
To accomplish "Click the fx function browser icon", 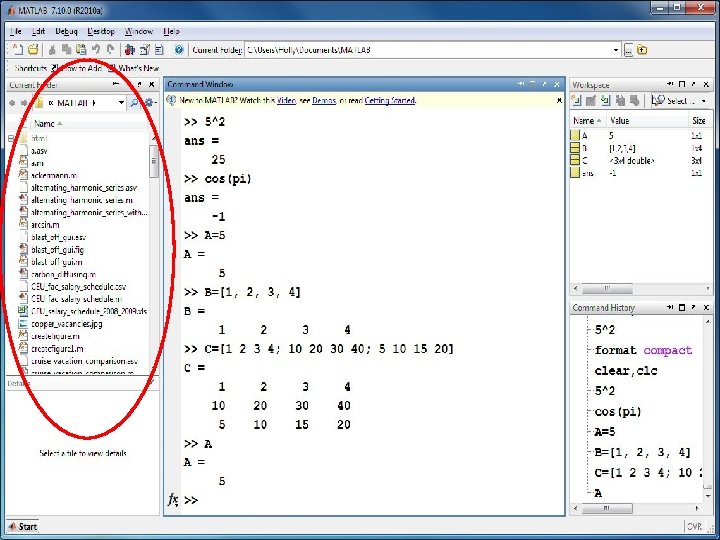I will coord(172,500).
